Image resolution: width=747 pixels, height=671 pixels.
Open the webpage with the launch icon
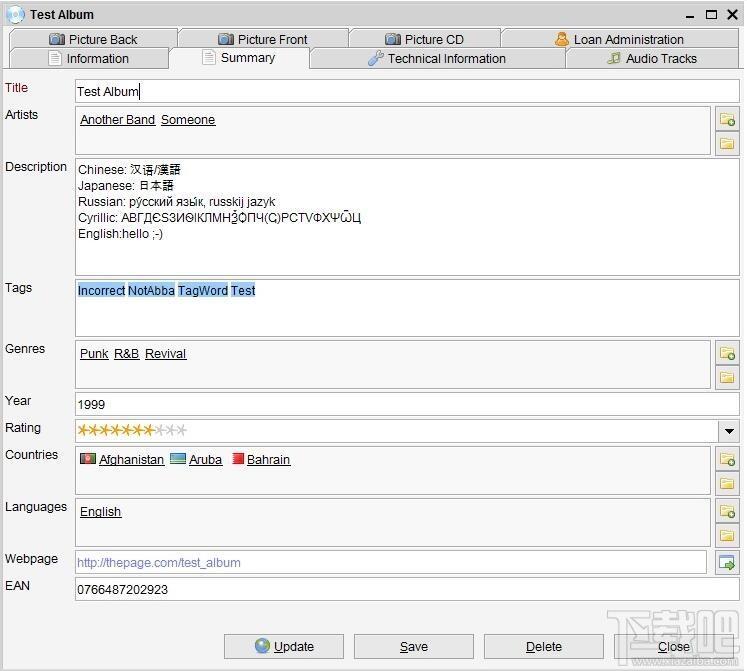727,563
